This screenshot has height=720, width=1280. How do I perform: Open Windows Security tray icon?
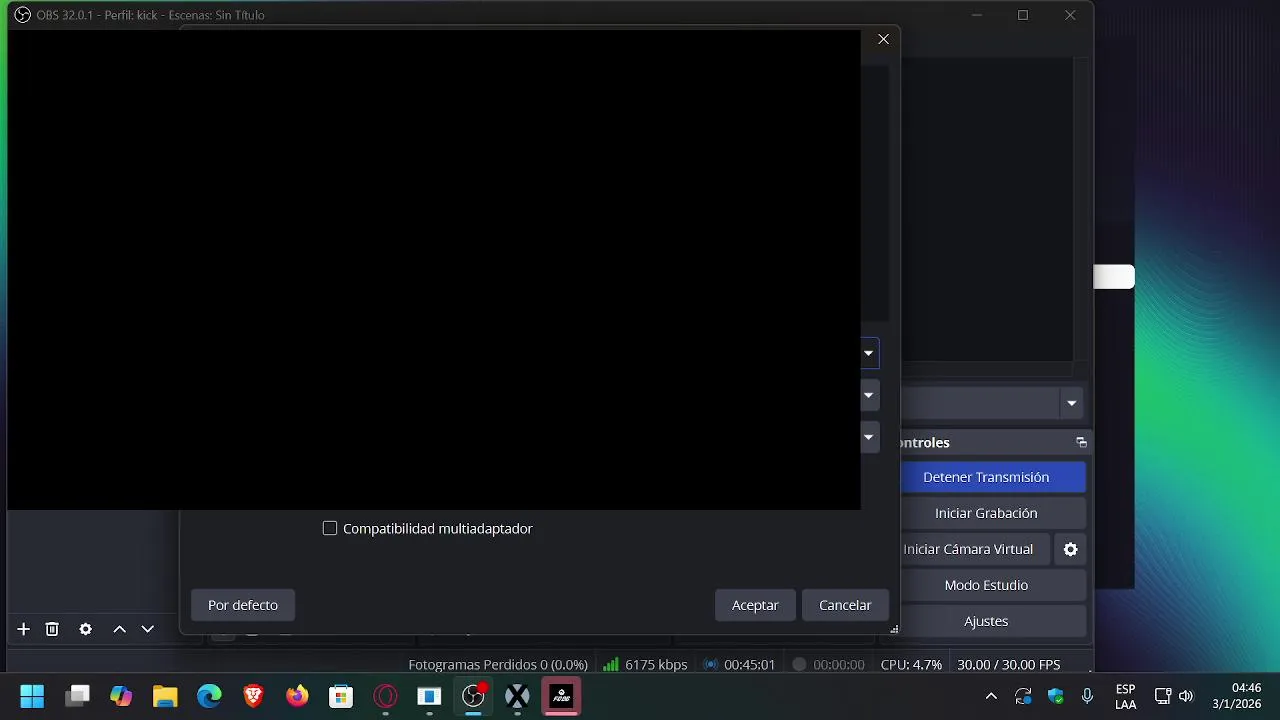(x=1055, y=696)
